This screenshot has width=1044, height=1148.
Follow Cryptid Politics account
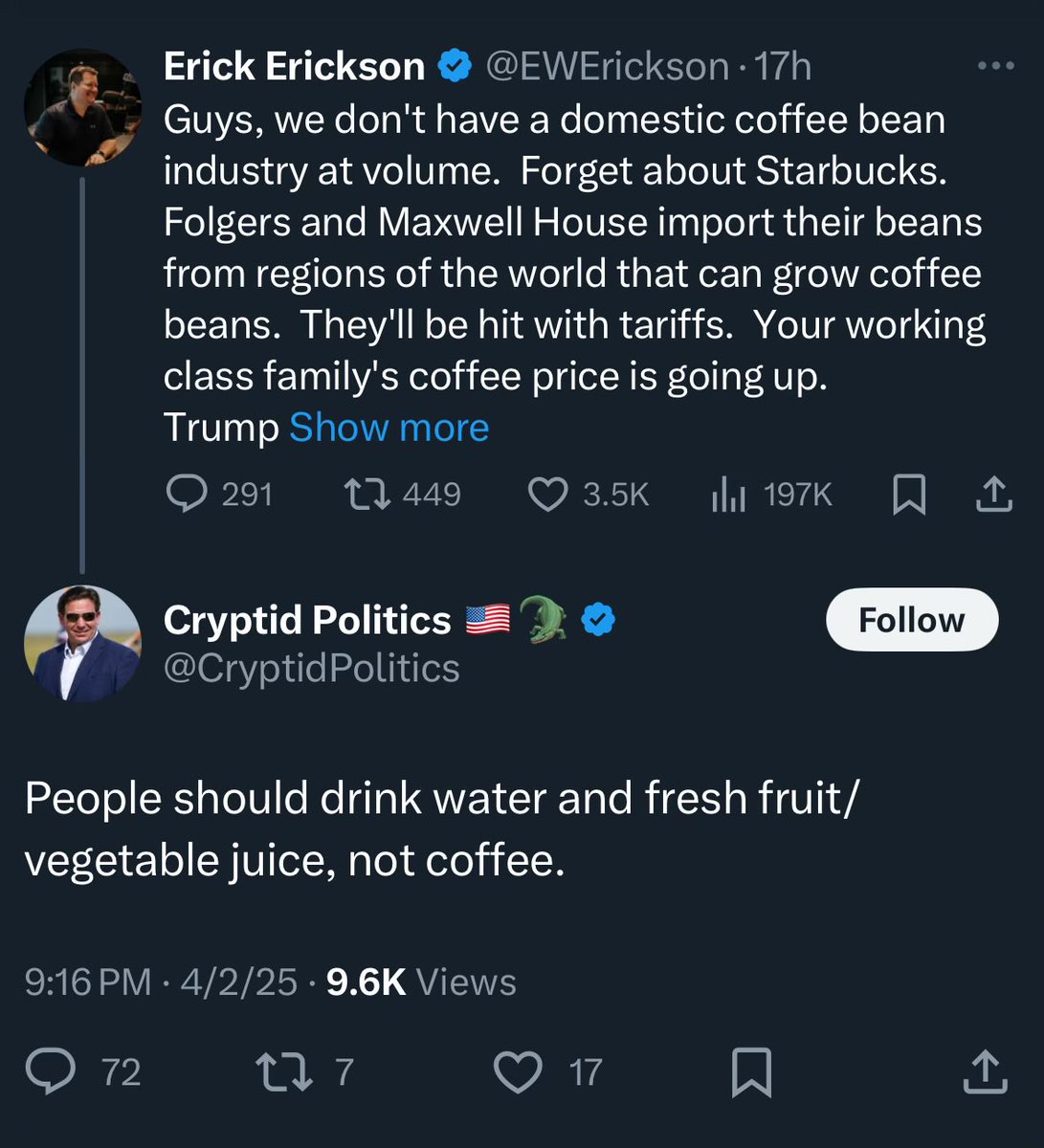coord(911,620)
